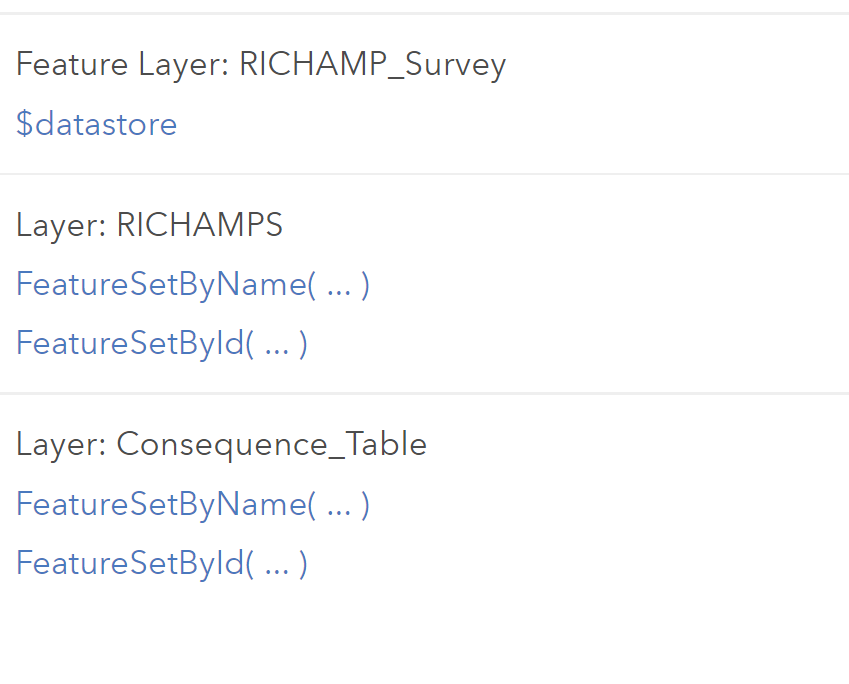Click the divider line above the RICHAMPS section
849x684 pixels.
click(424, 174)
